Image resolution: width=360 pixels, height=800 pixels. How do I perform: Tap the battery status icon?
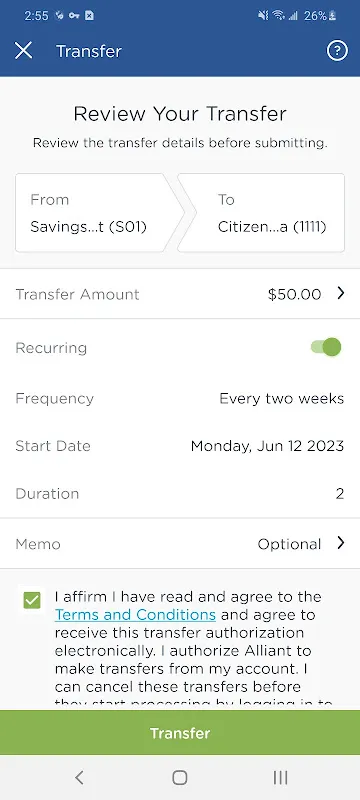(x=332, y=16)
